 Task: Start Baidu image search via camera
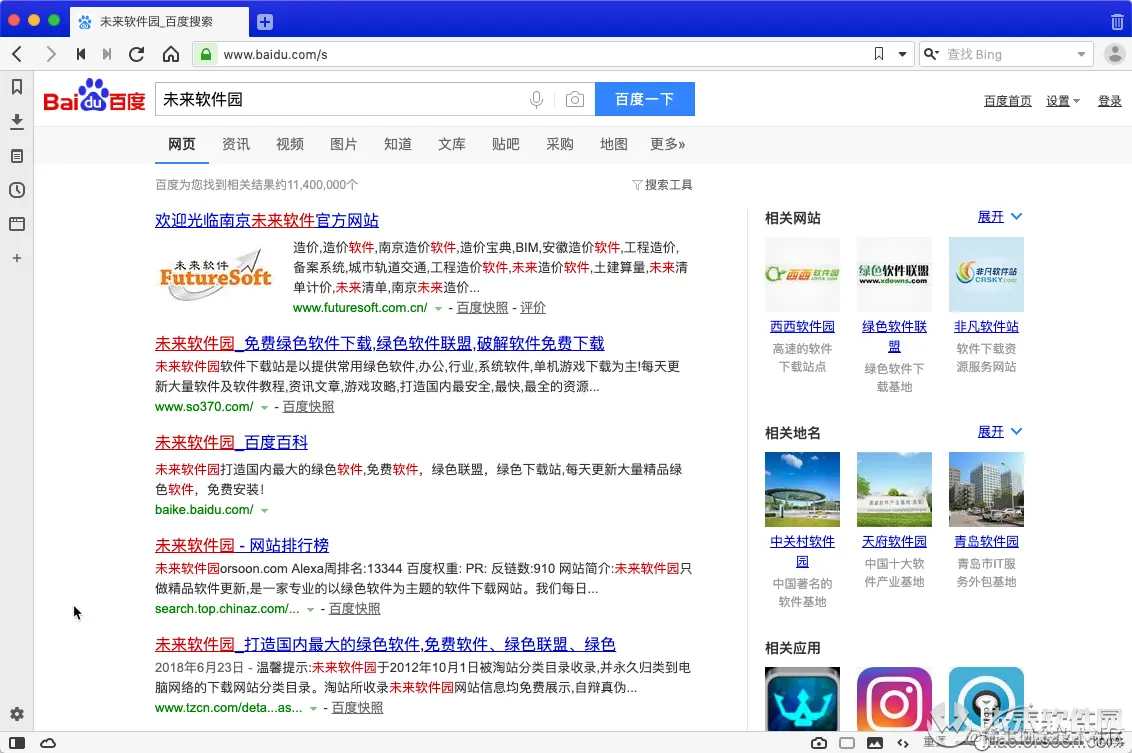[575, 99]
